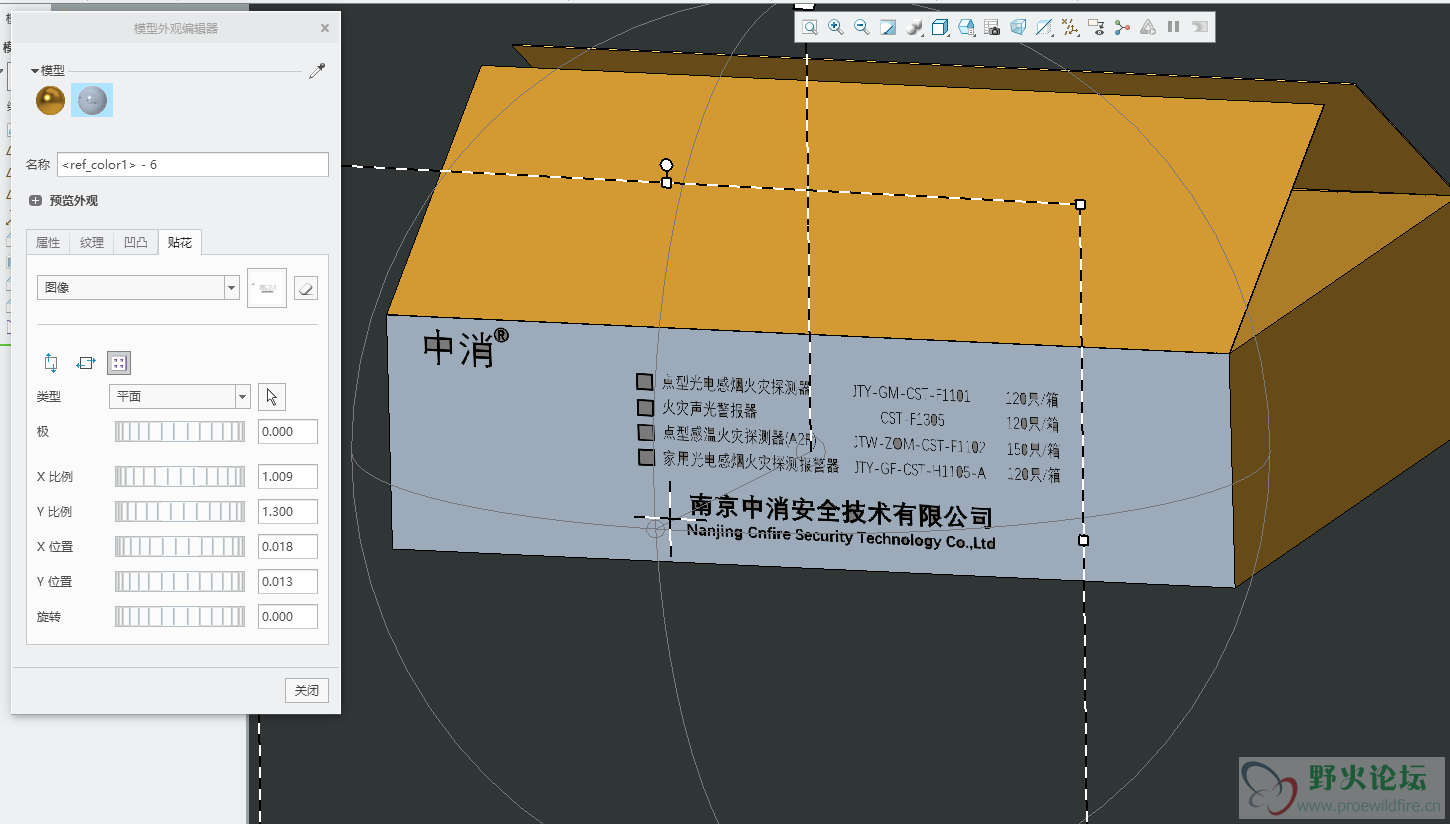The height and width of the screenshot is (824, 1450).
Task: Click the 南京中消安全技术有限公司 text on the box
Action: (x=841, y=511)
